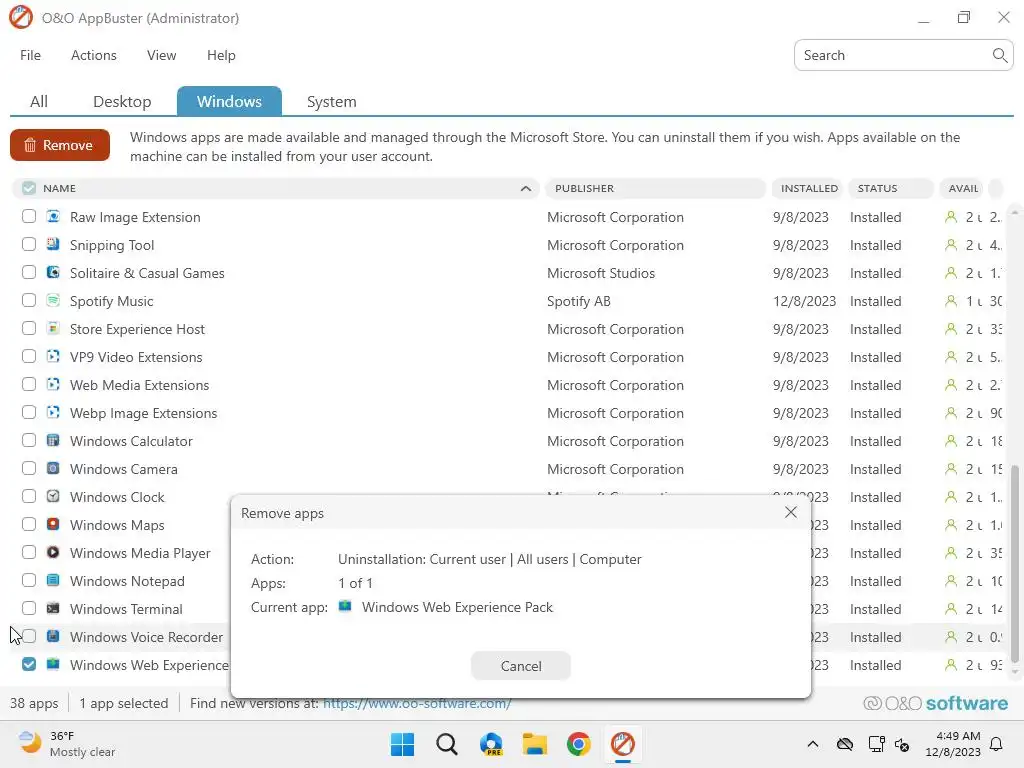Check the Windows Terminal checkbox

pos(29,609)
